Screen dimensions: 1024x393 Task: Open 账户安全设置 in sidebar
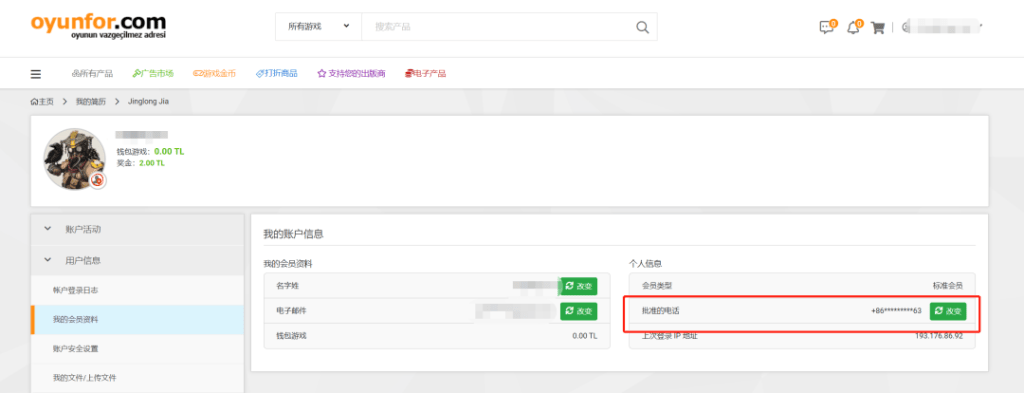(137, 349)
